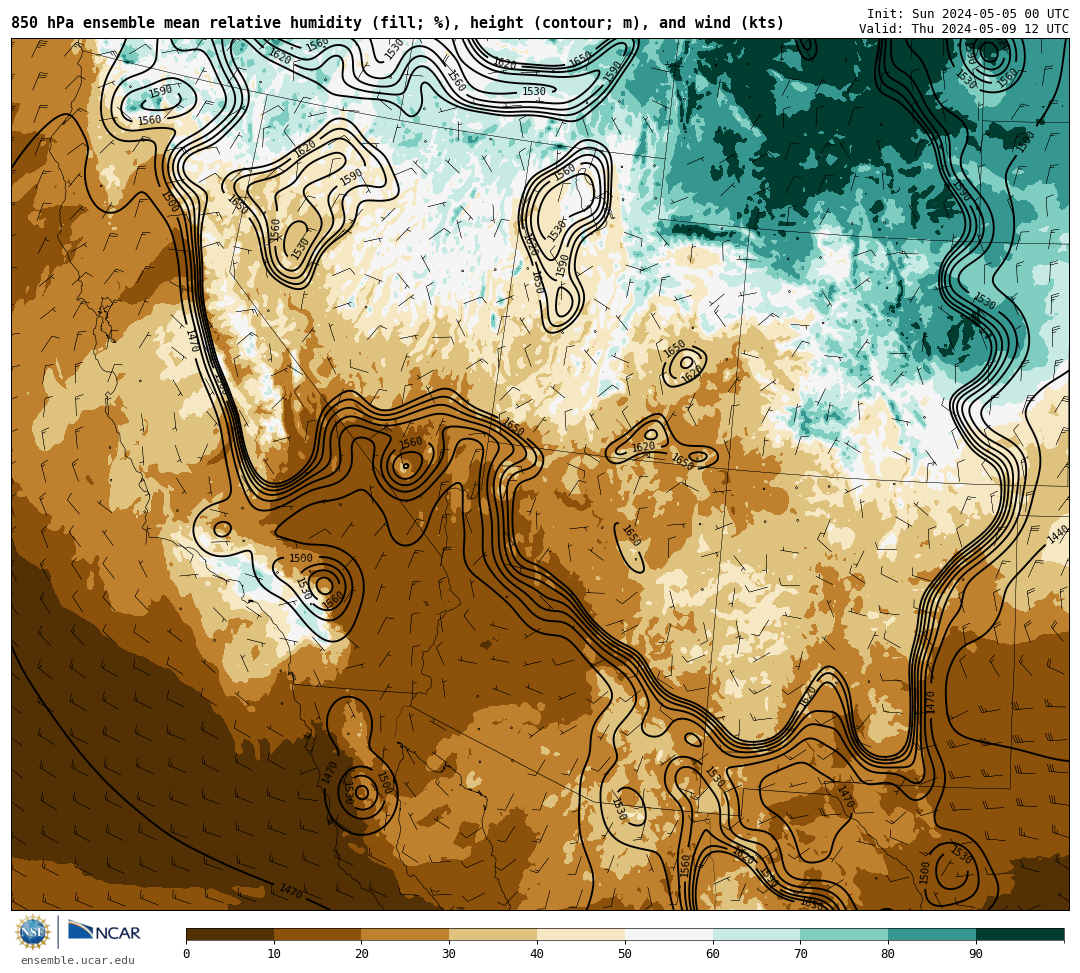The image size is (1080, 973).
Task: Click the NSF logo
Action: coord(33,932)
